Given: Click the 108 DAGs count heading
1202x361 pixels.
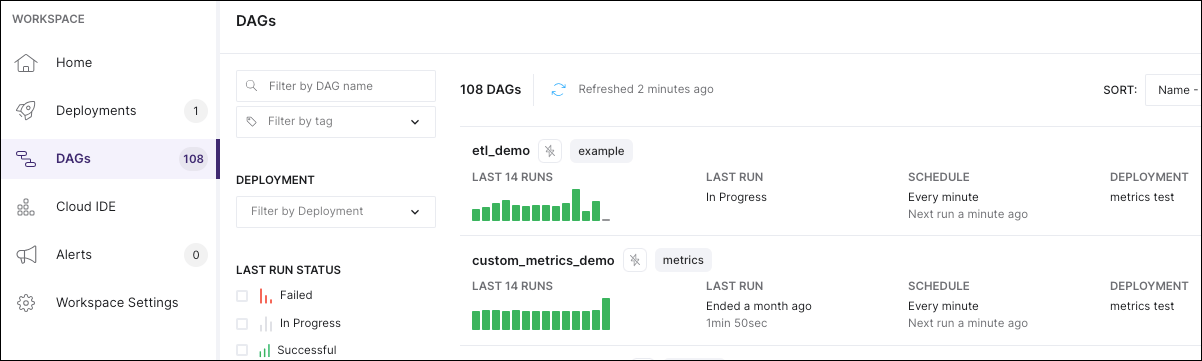Looking at the screenshot, I should point(490,89).
